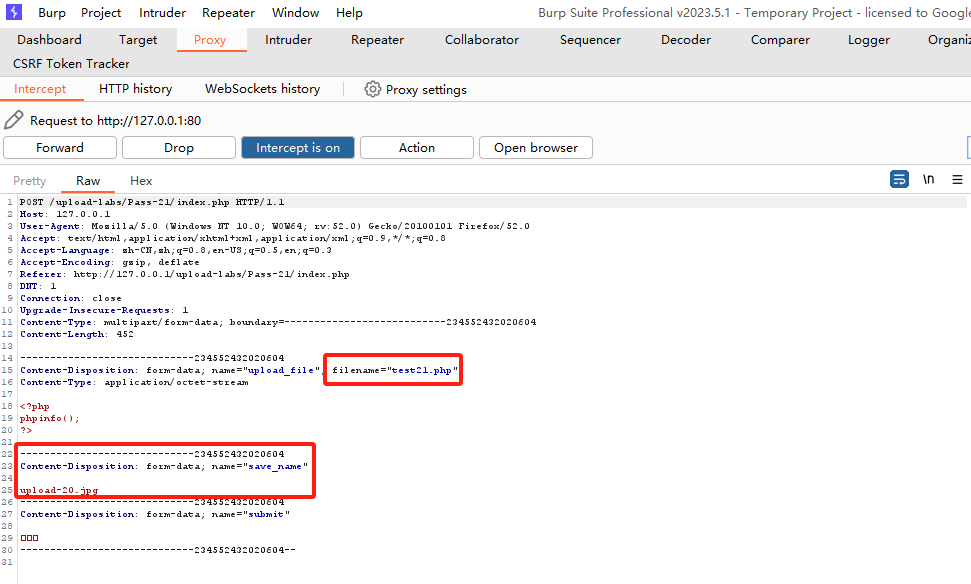The width and height of the screenshot is (971, 584).
Task: Open the Comparer tab
Action: point(780,40)
